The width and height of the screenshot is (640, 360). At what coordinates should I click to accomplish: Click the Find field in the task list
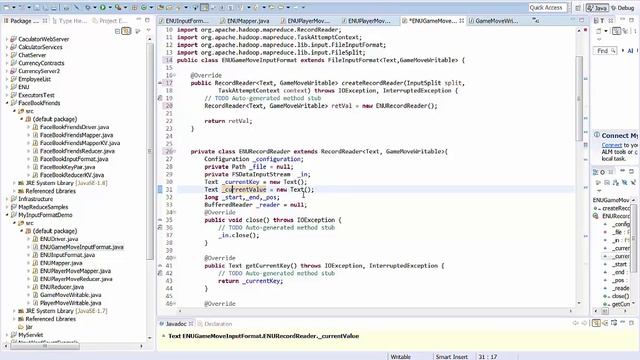tap(604, 51)
